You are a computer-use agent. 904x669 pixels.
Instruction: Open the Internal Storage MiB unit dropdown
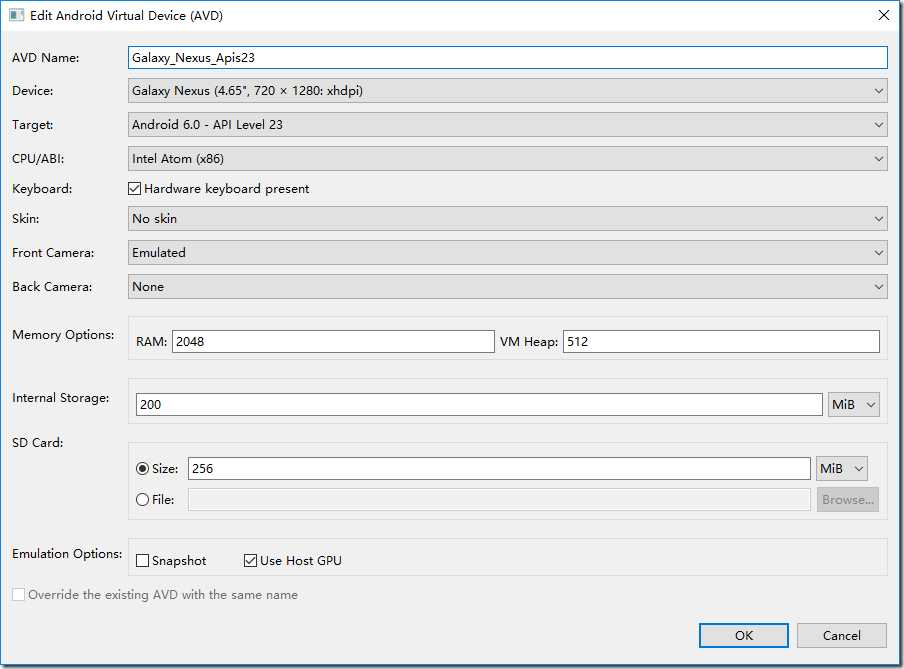click(x=854, y=404)
